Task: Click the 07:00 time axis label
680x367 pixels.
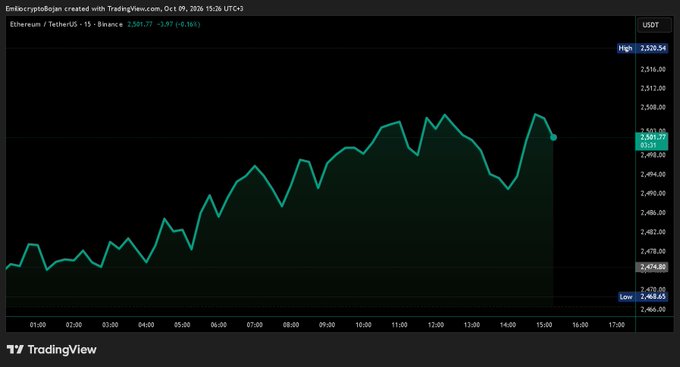Action: coord(255,325)
